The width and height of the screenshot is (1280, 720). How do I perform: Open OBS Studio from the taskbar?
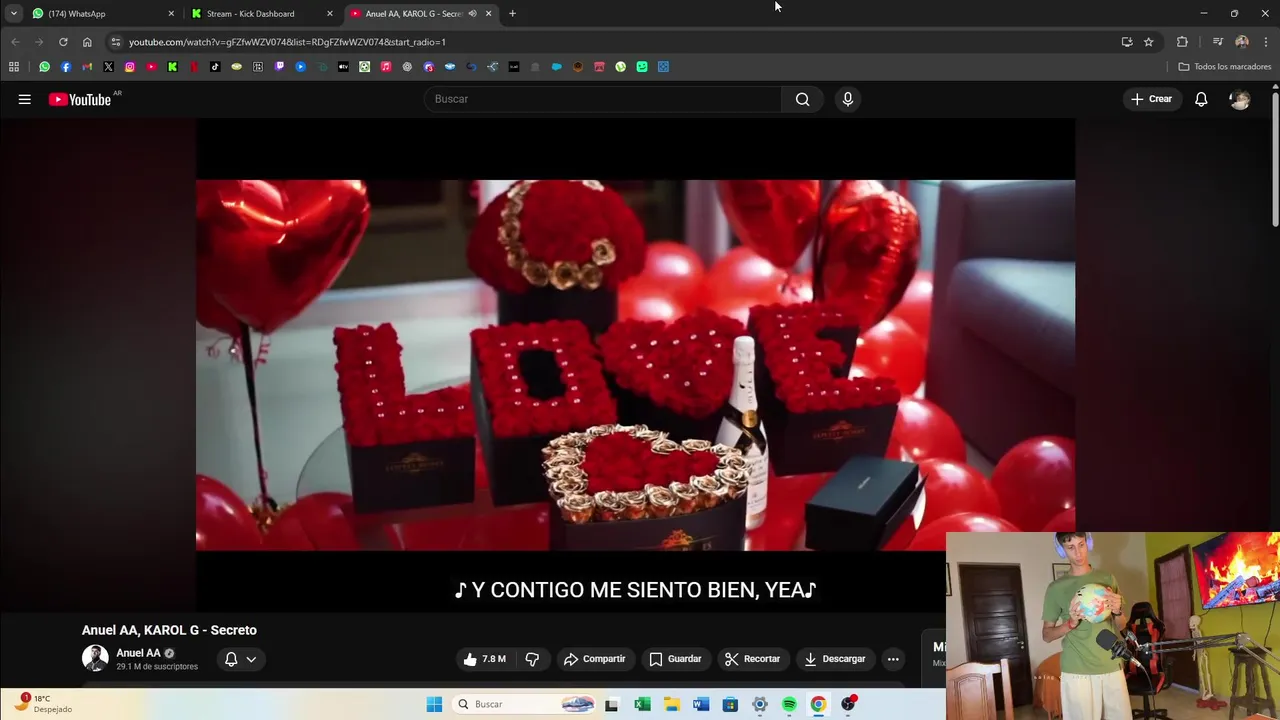848,704
